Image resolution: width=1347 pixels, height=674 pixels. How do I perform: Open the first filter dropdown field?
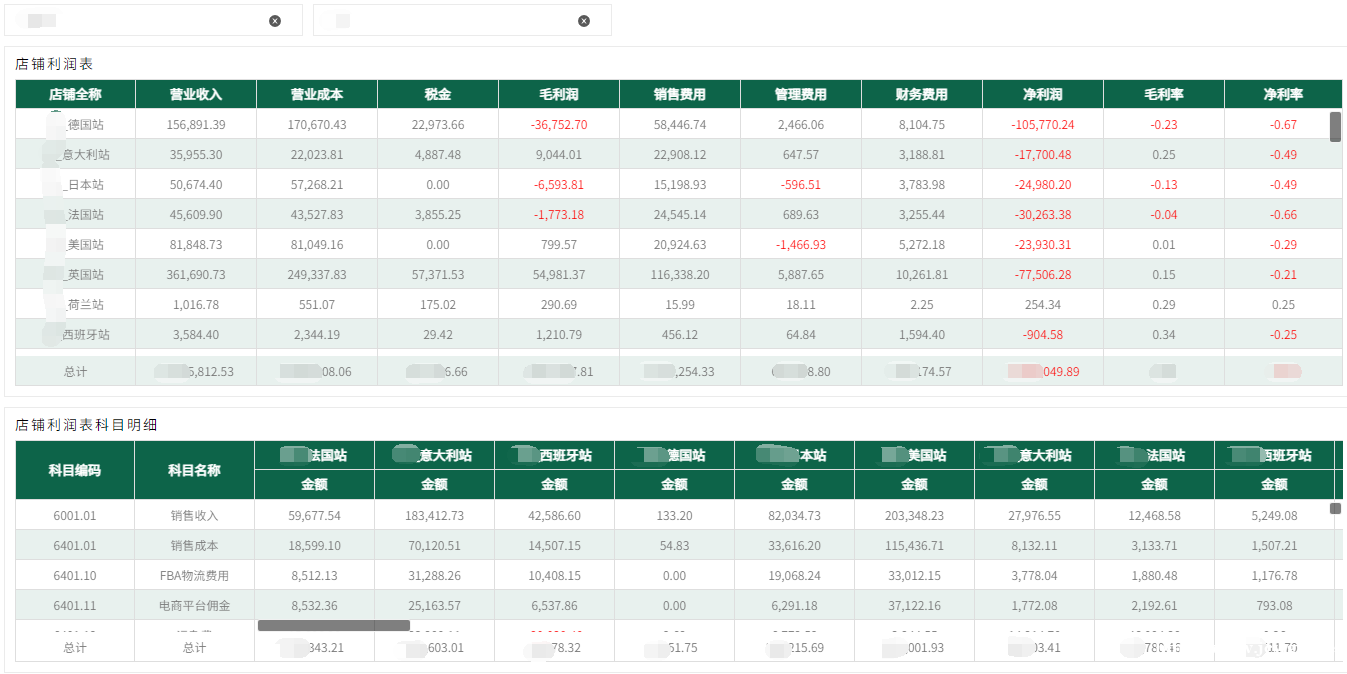click(x=140, y=21)
